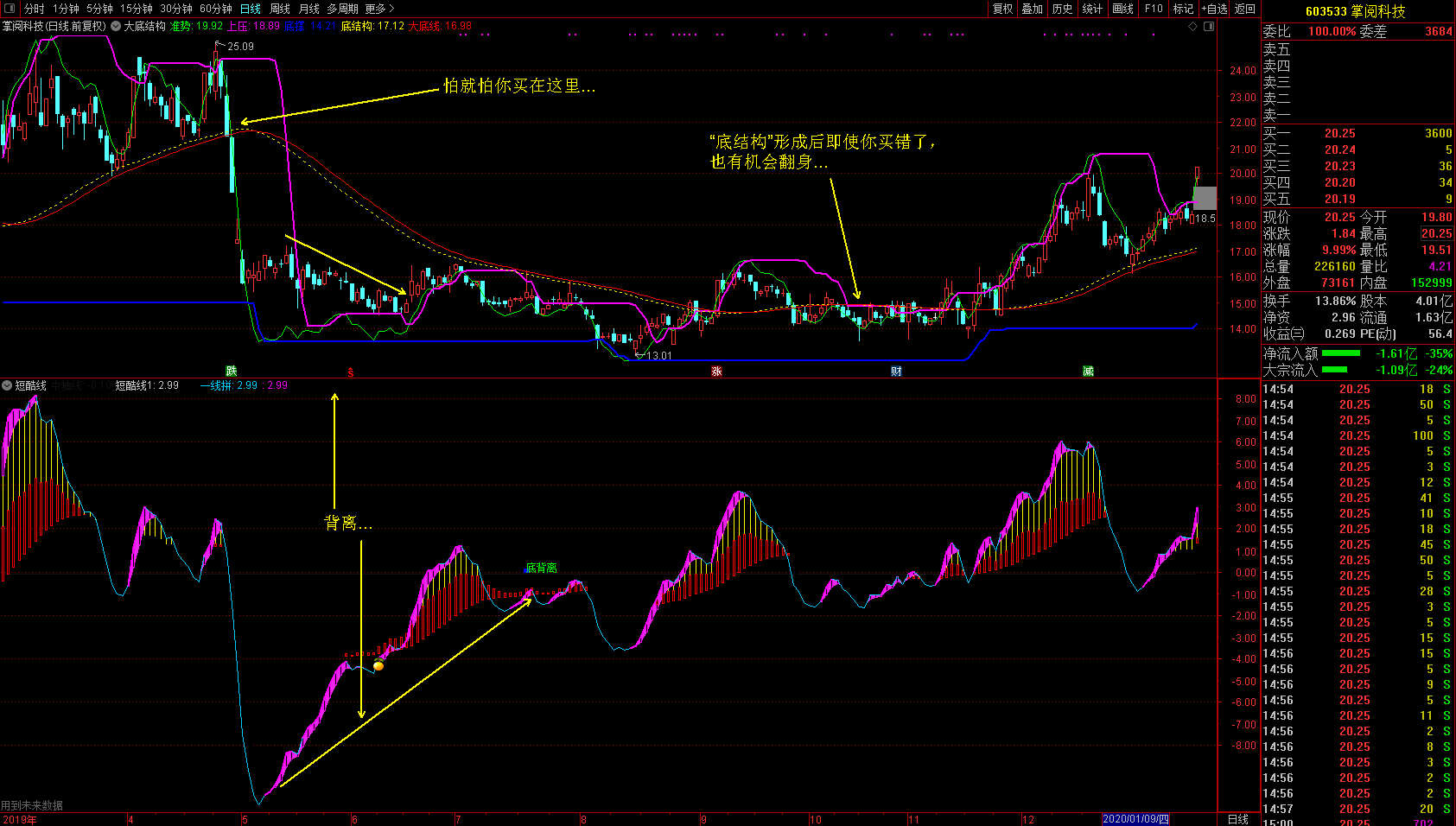
Task: Click the diamond icon above the chart
Action: tap(1193, 26)
